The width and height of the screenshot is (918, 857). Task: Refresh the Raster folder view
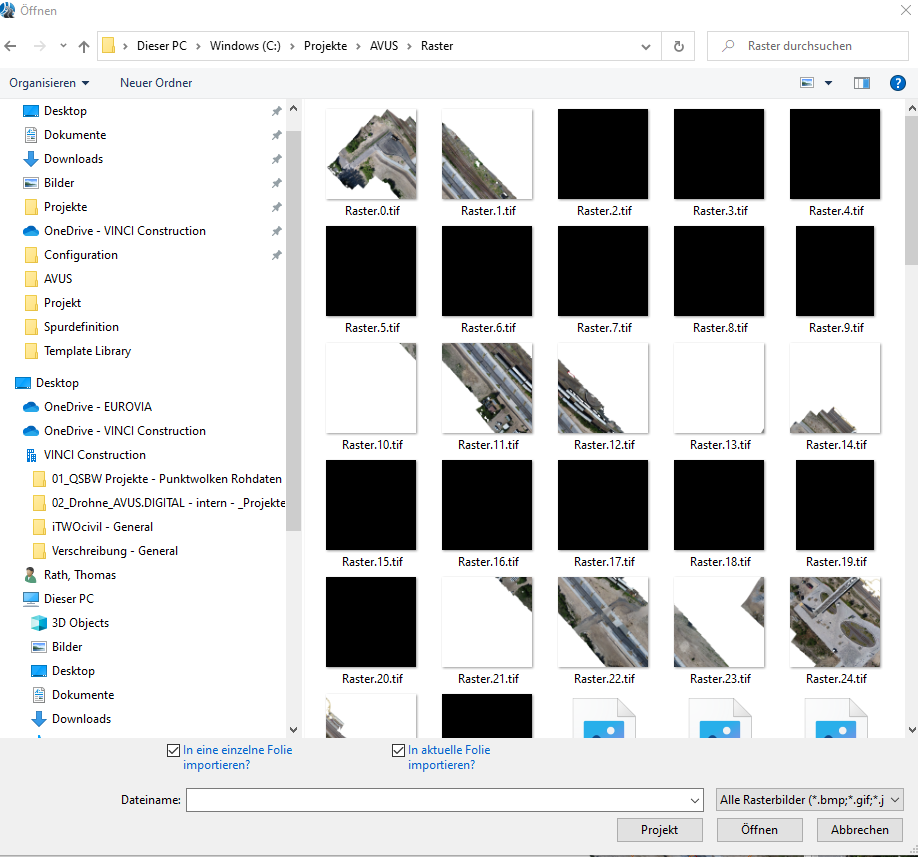679,46
